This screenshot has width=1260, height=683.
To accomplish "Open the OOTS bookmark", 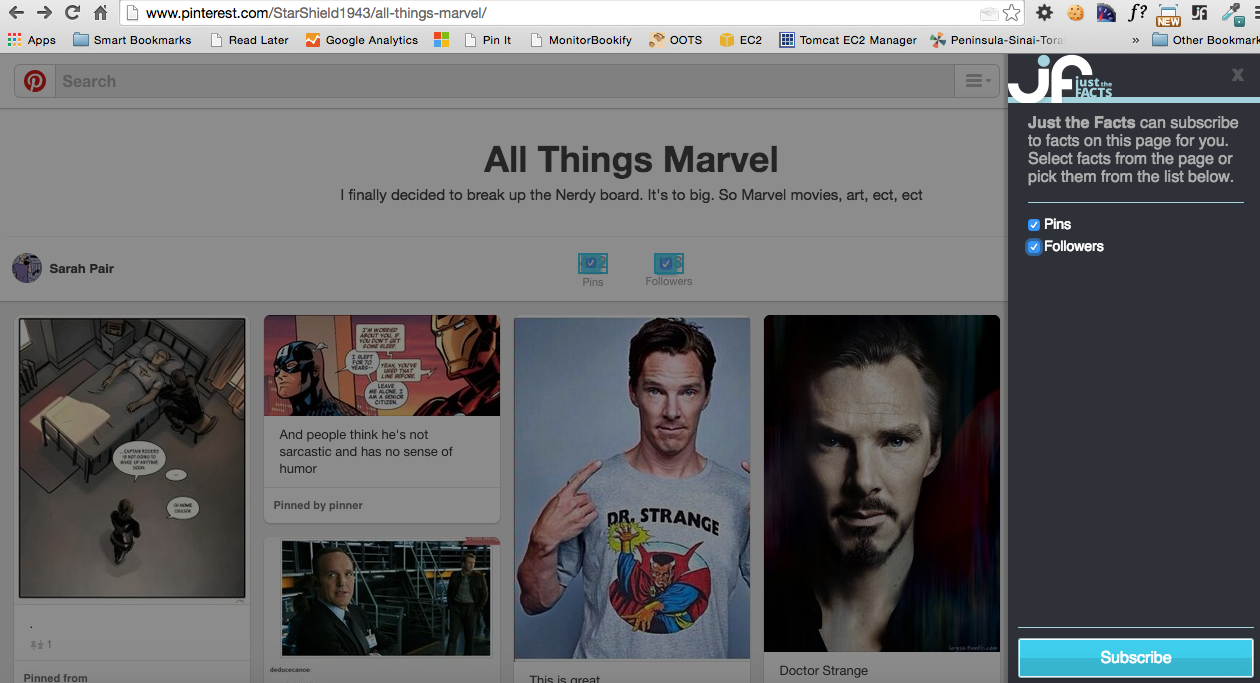I will (x=676, y=40).
